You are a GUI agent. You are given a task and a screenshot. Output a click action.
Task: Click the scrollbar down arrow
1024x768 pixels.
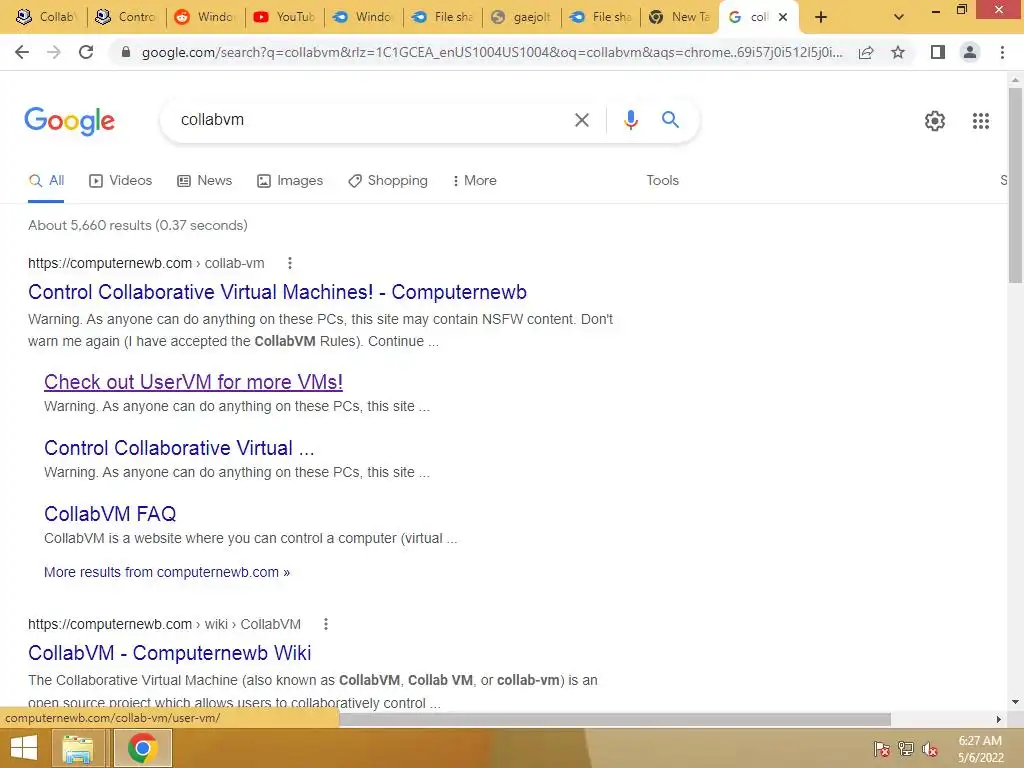(x=1015, y=703)
